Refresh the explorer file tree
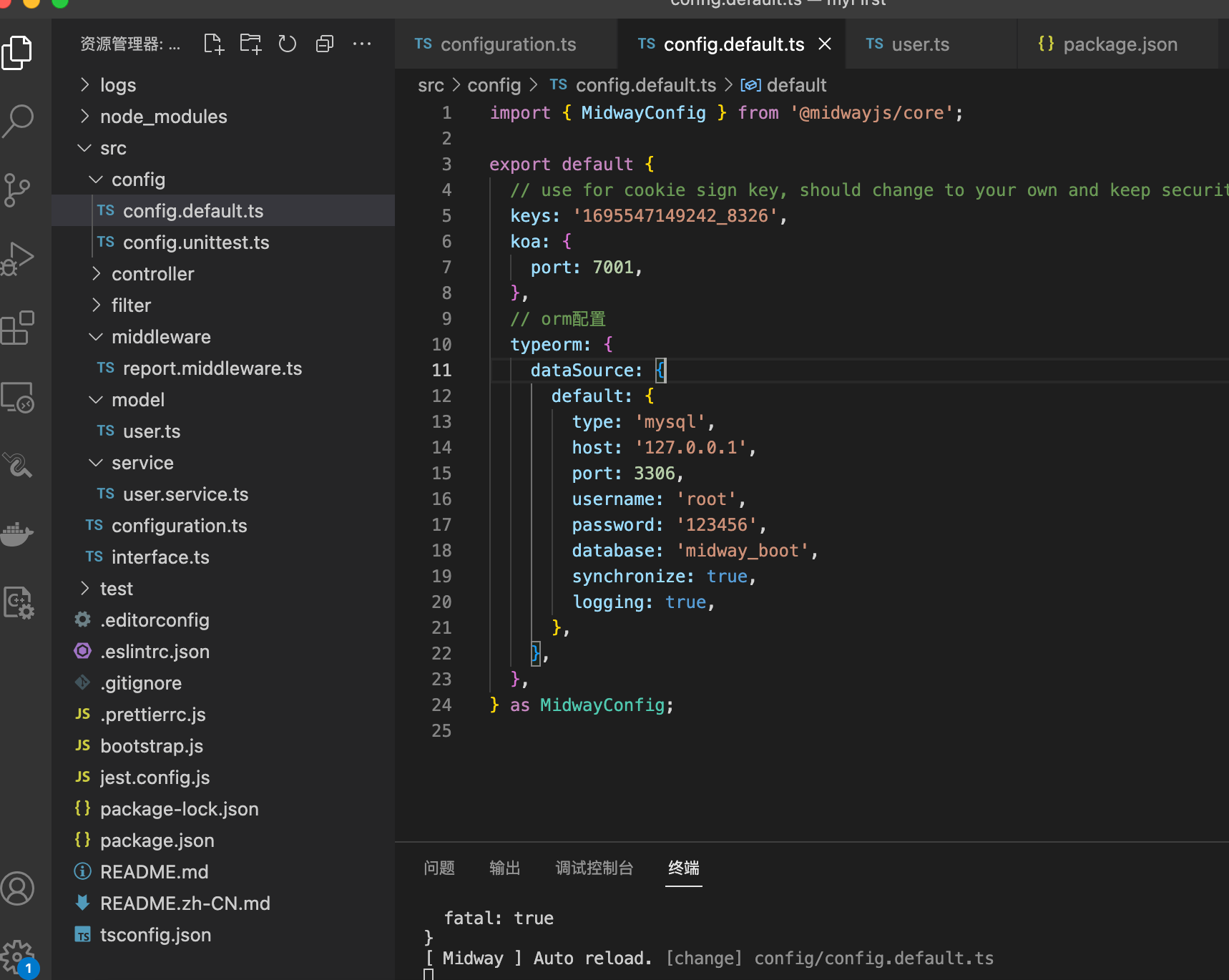The image size is (1229, 980). 288,44
